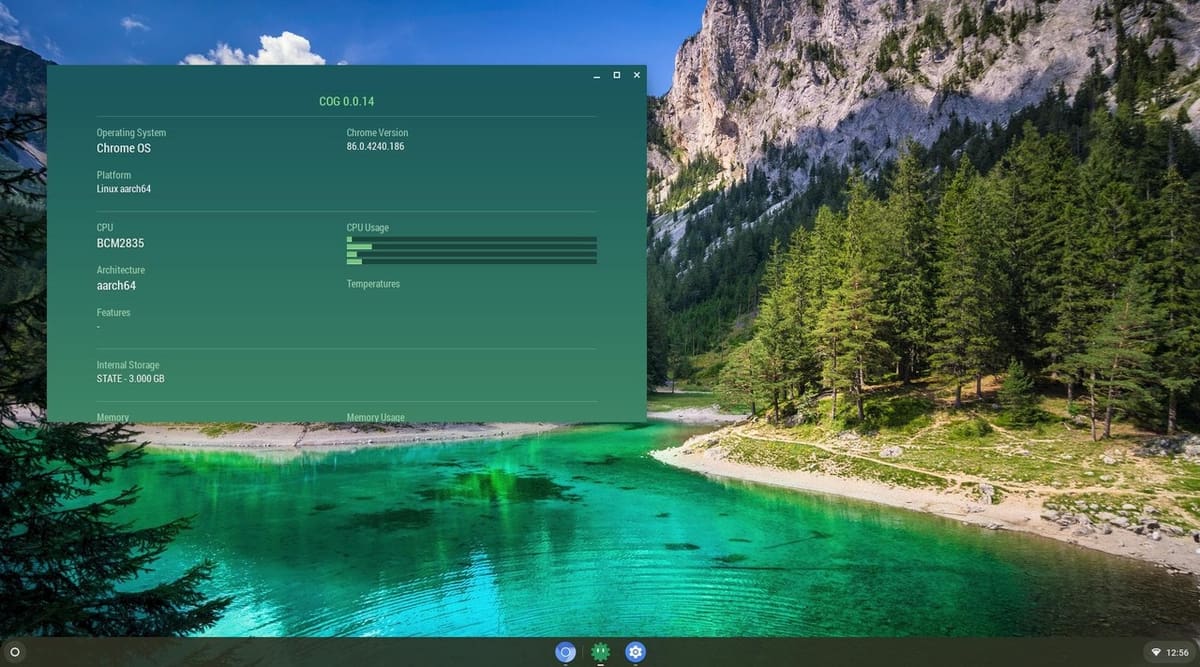The image size is (1200, 667).
Task: Click the COG app icon in the shelf
Action: coord(600,652)
